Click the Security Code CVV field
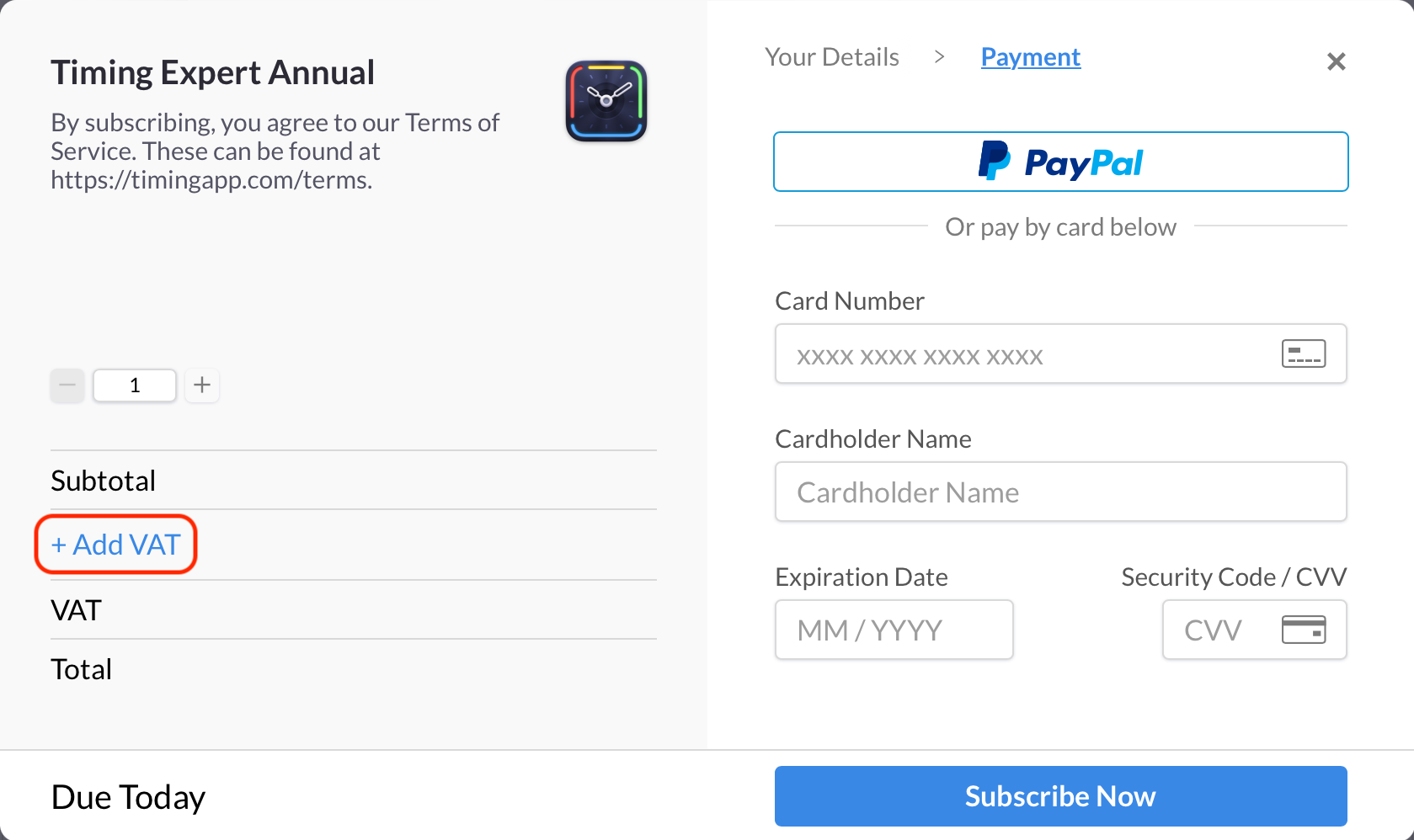Image resolution: width=1414 pixels, height=840 pixels. click(x=1221, y=629)
